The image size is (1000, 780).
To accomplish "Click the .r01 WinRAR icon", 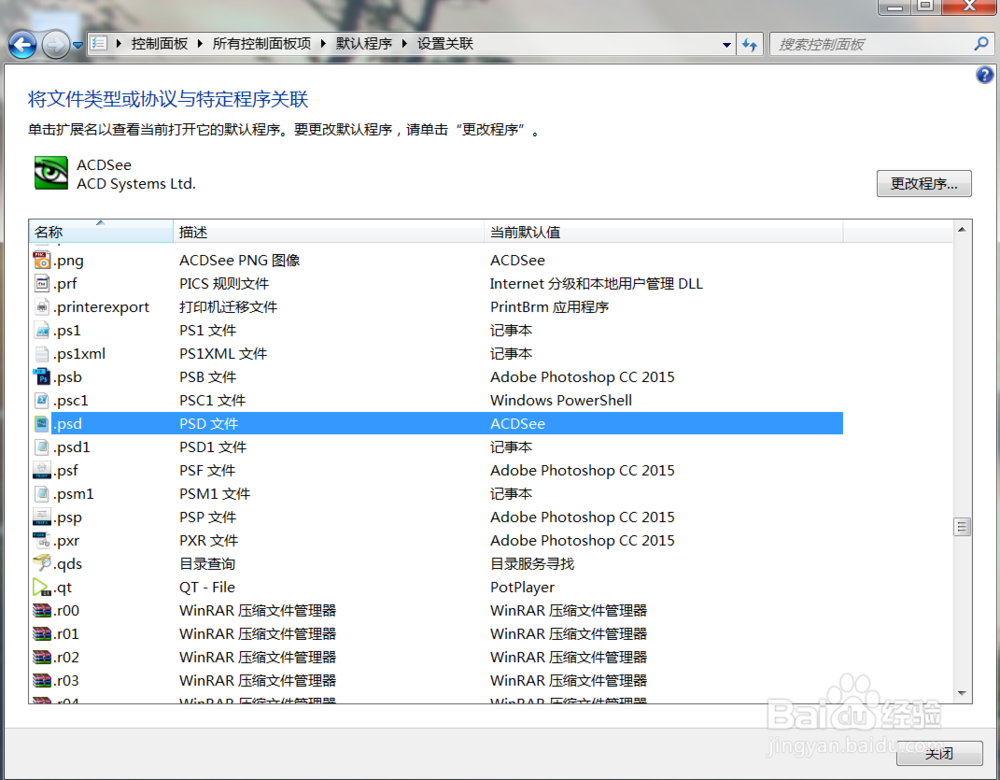I will click(x=41, y=633).
